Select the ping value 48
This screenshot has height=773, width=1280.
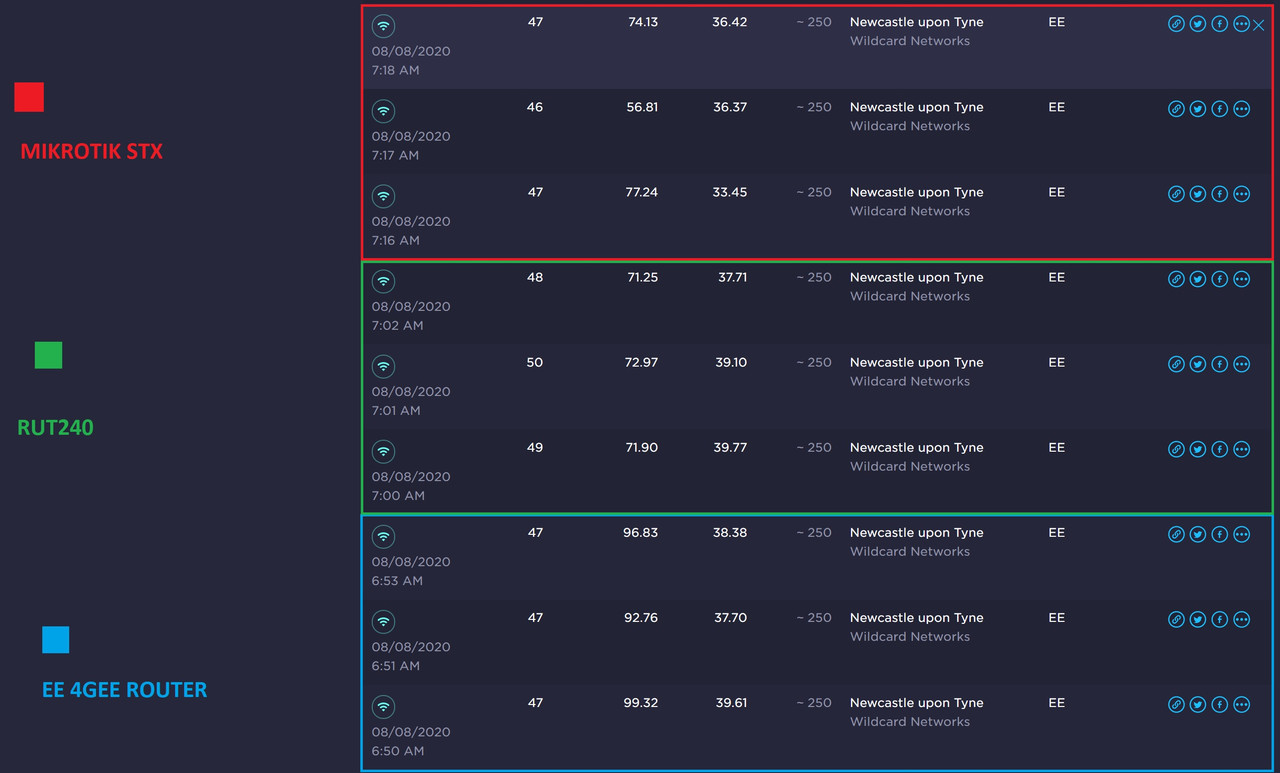point(535,278)
